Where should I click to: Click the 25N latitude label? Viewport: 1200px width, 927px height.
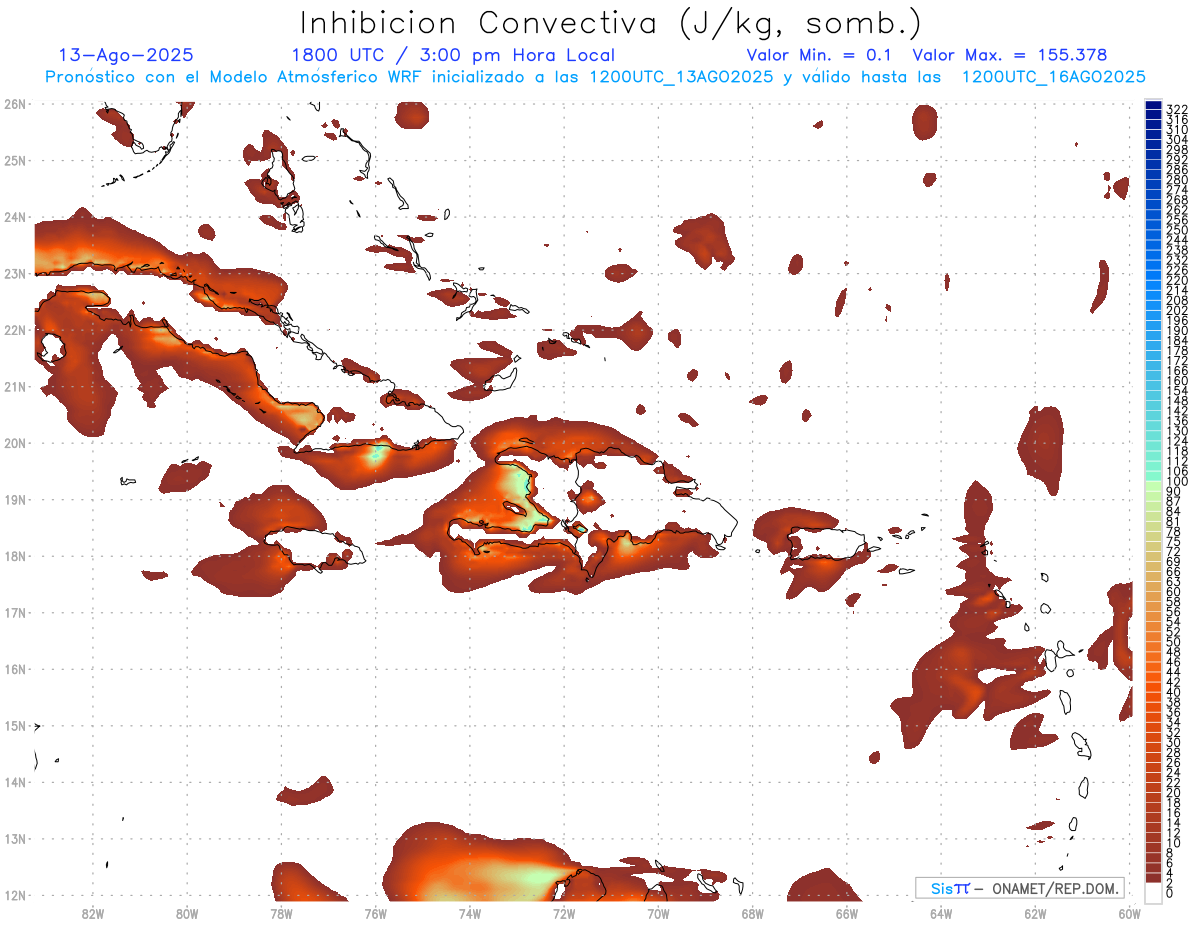pyautogui.click(x=14, y=160)
